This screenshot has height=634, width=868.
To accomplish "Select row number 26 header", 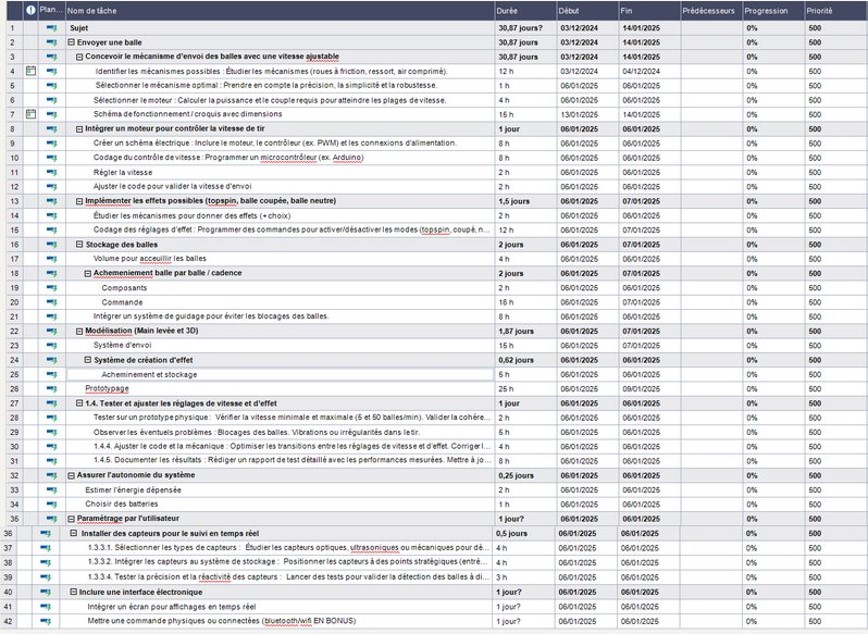I will tap(12, 388).
